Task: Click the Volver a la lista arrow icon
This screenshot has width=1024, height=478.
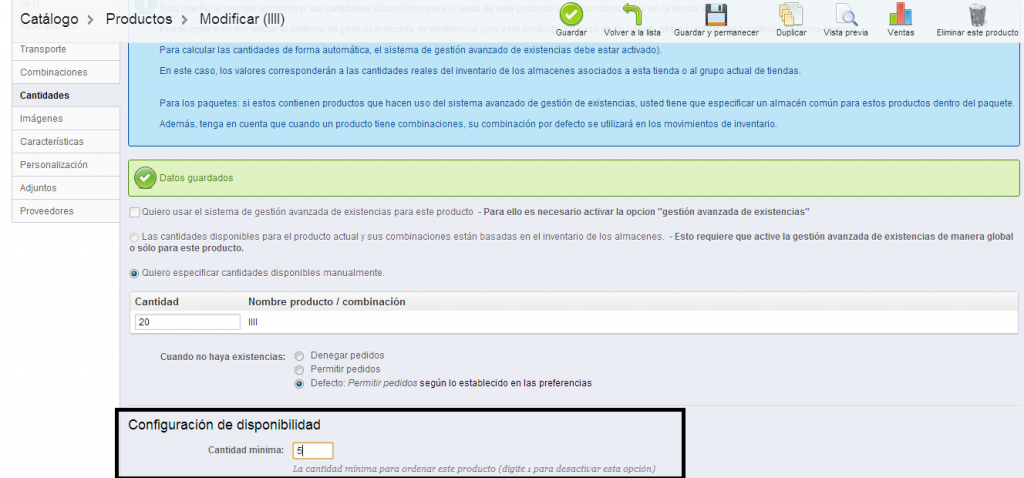Action: [631, 15]
